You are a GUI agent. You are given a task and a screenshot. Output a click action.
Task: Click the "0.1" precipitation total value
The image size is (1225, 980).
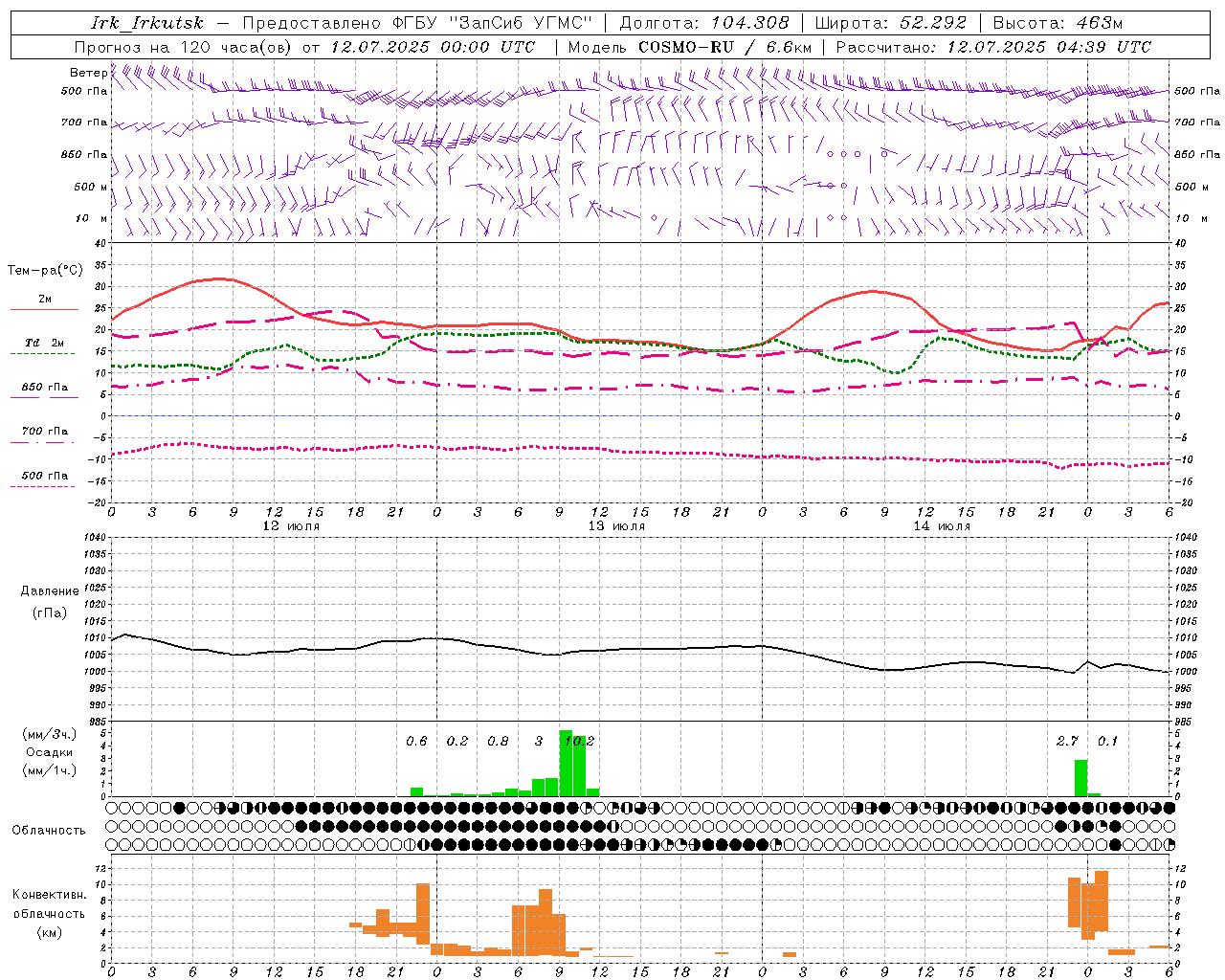1107,741
